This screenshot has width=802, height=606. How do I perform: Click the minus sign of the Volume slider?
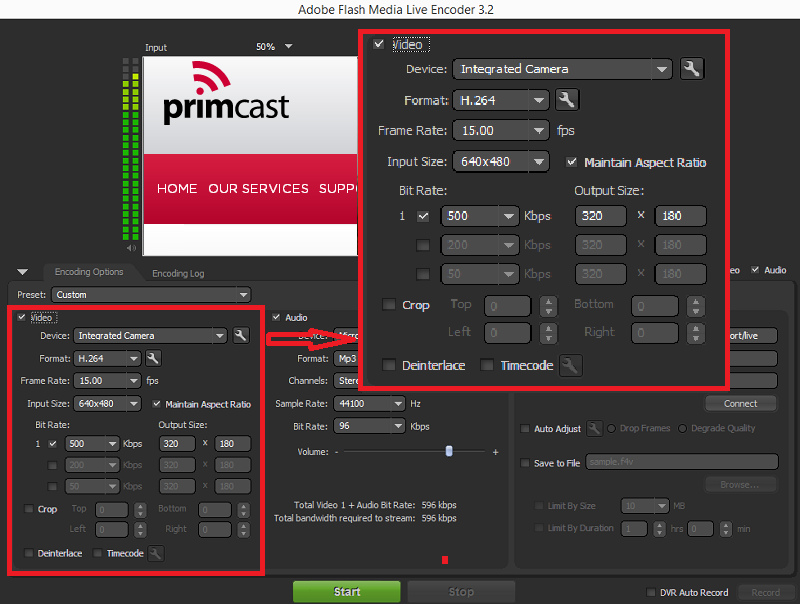click(336, 452)
